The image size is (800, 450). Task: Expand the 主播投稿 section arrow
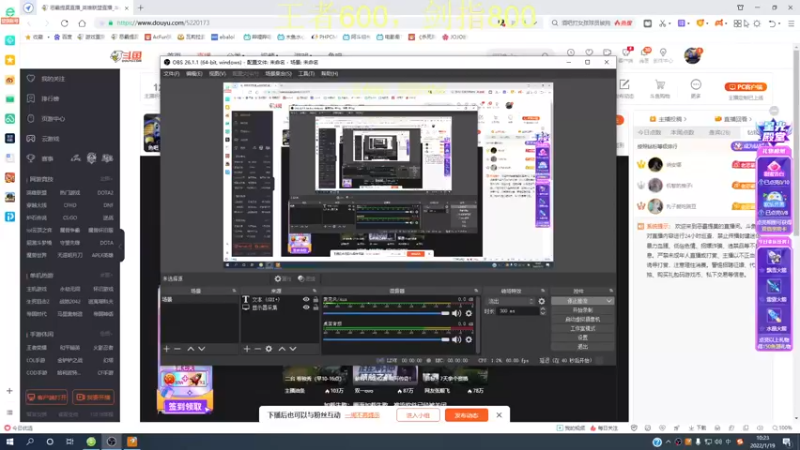pos(685,119)
